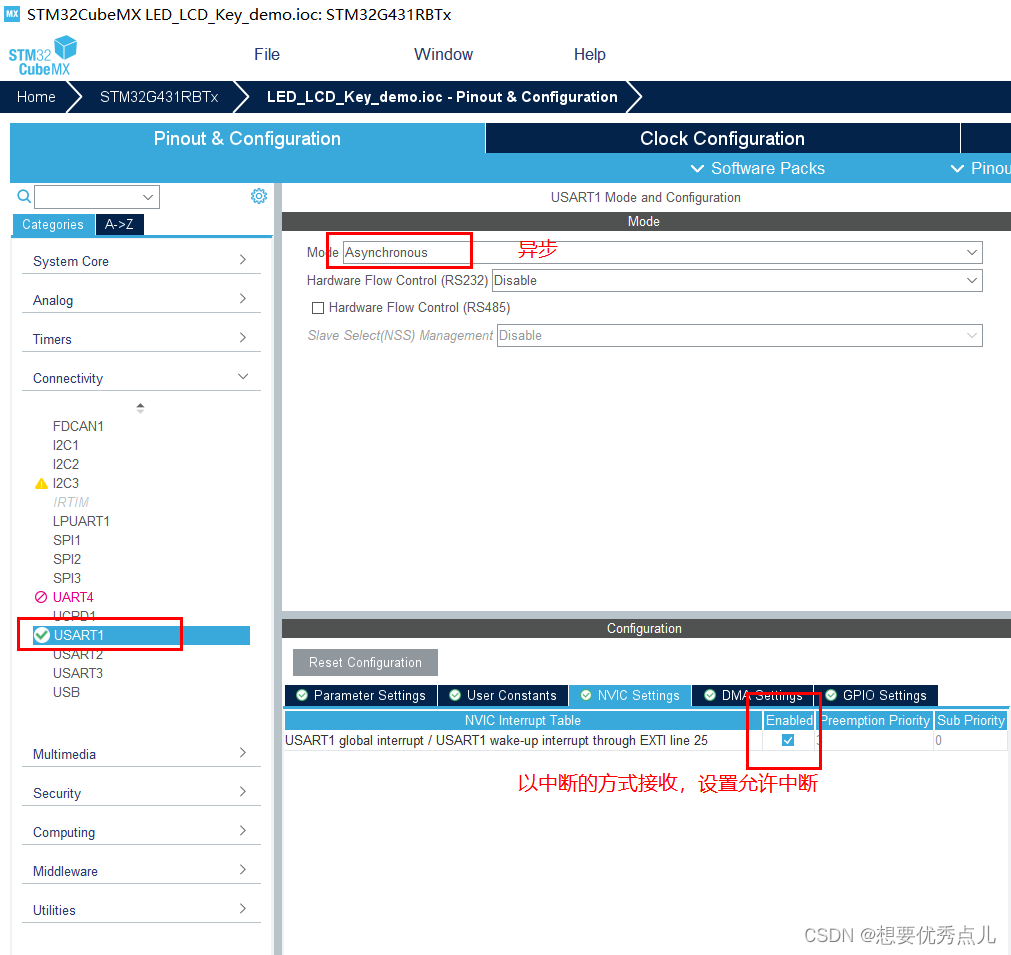Expand the Multimedia category
The width and height of the screenshot is (1011, 955).
[141, 754]
